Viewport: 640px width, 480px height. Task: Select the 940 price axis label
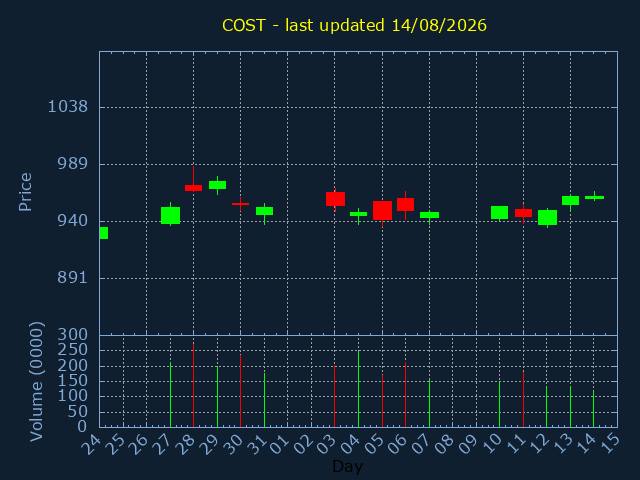pos(72,221)
